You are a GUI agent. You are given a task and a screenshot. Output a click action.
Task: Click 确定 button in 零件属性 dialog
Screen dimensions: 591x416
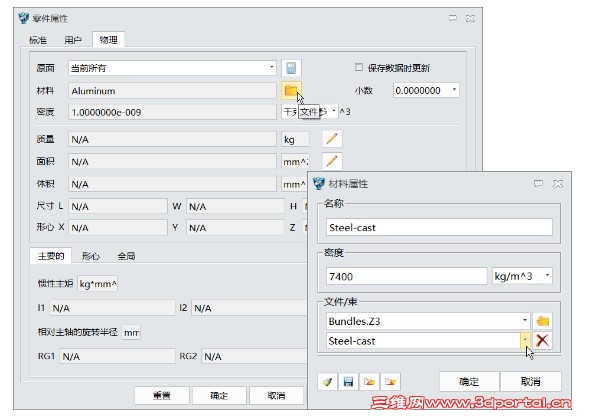[x=219, y=395]
